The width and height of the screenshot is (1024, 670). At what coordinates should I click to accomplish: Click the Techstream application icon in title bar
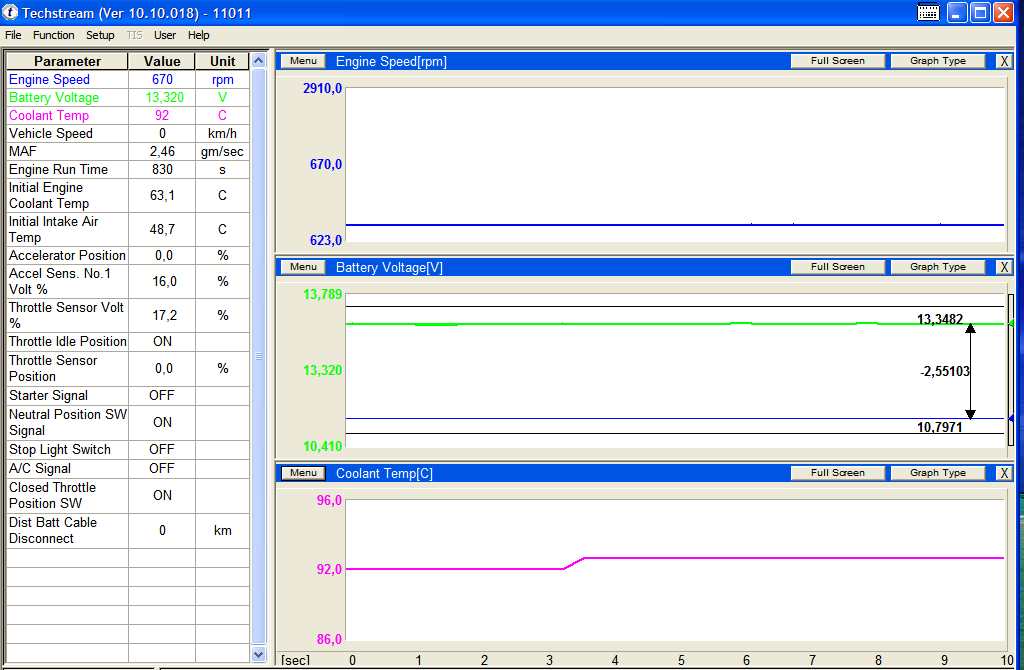point(10,12)
